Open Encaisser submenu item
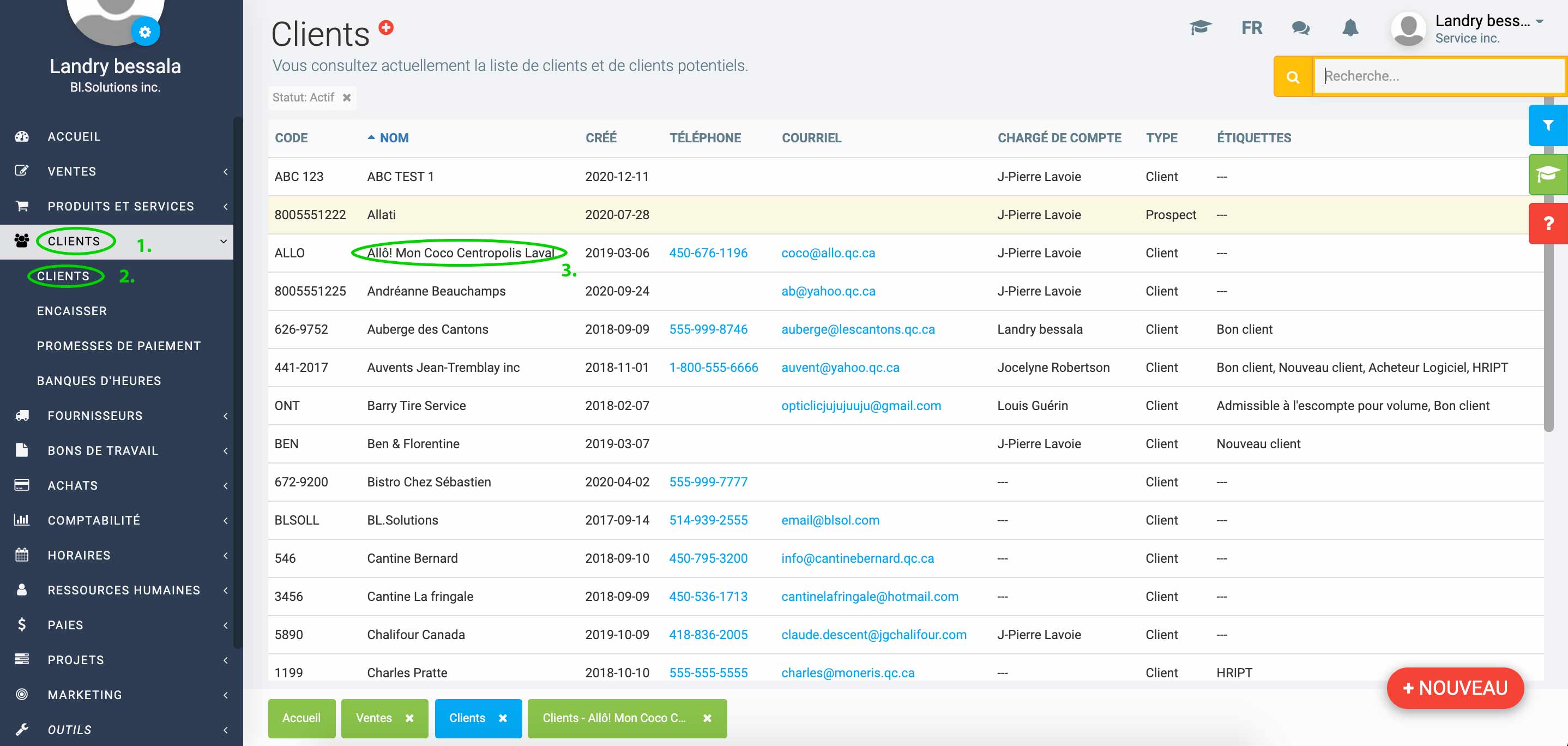This screenshot has width=1568, height=746. click(x=72, y=311)
